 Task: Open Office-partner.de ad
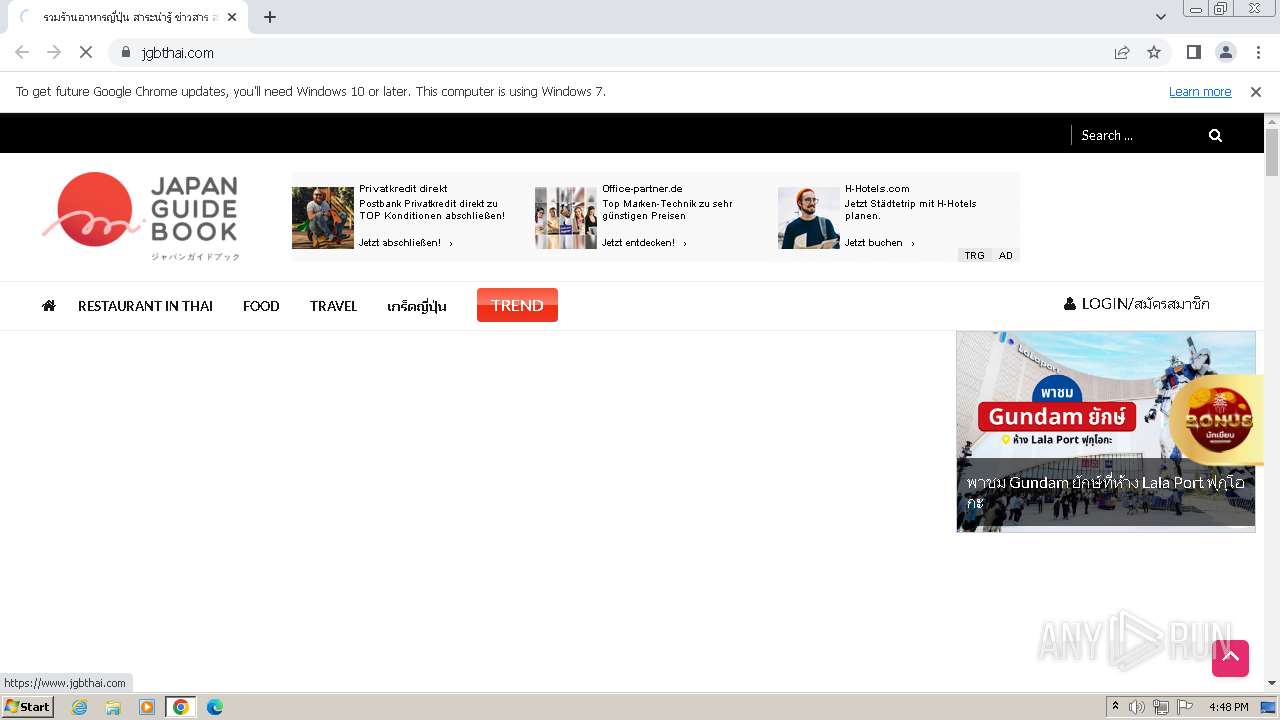pyautogui.click(x=642, y=188)
